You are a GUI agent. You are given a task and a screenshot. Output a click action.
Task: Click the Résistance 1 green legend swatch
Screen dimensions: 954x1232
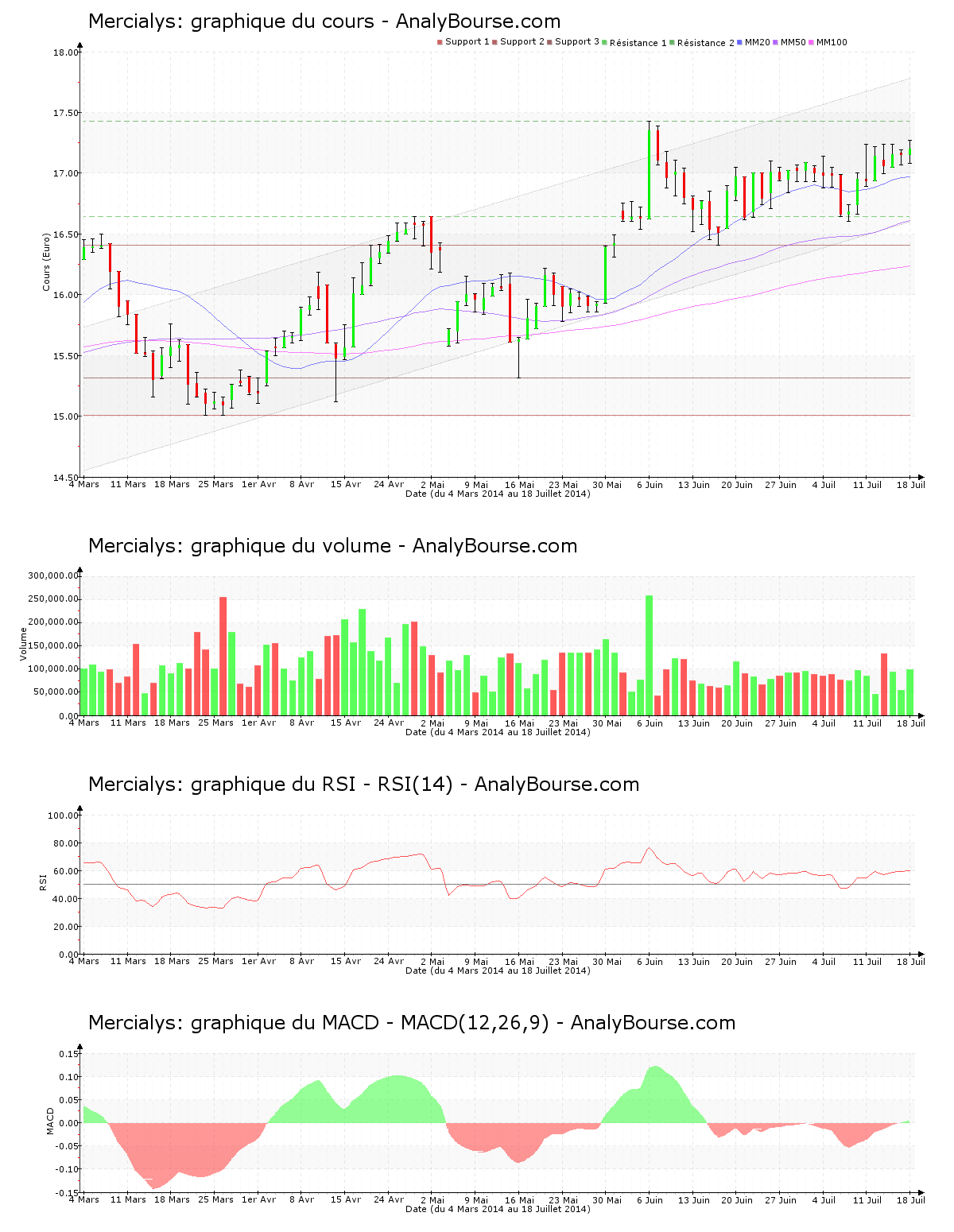pyautogui.click(x=604, y=42)
